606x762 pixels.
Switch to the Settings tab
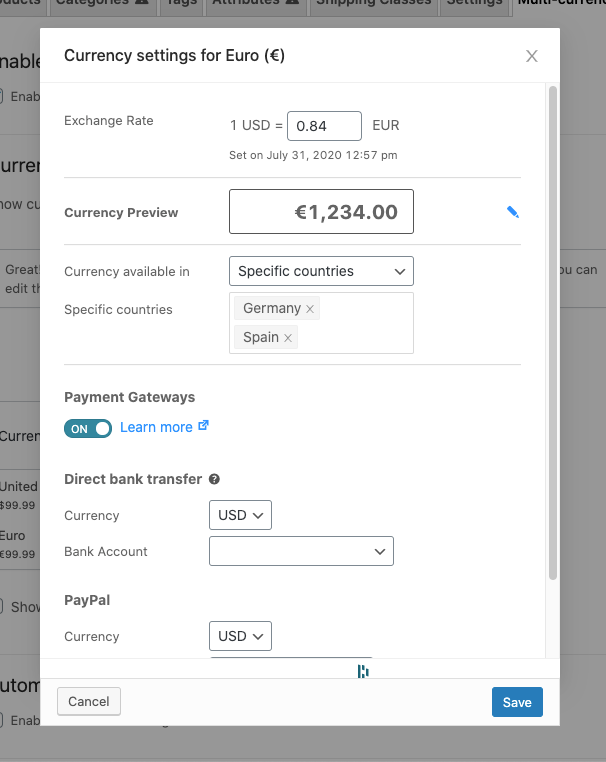tap(475, 5)
